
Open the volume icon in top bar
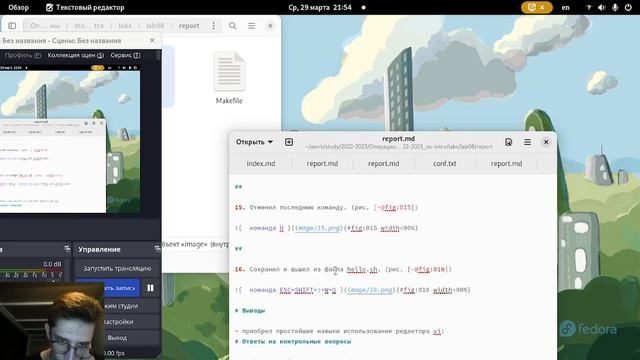tap(602, 7)
